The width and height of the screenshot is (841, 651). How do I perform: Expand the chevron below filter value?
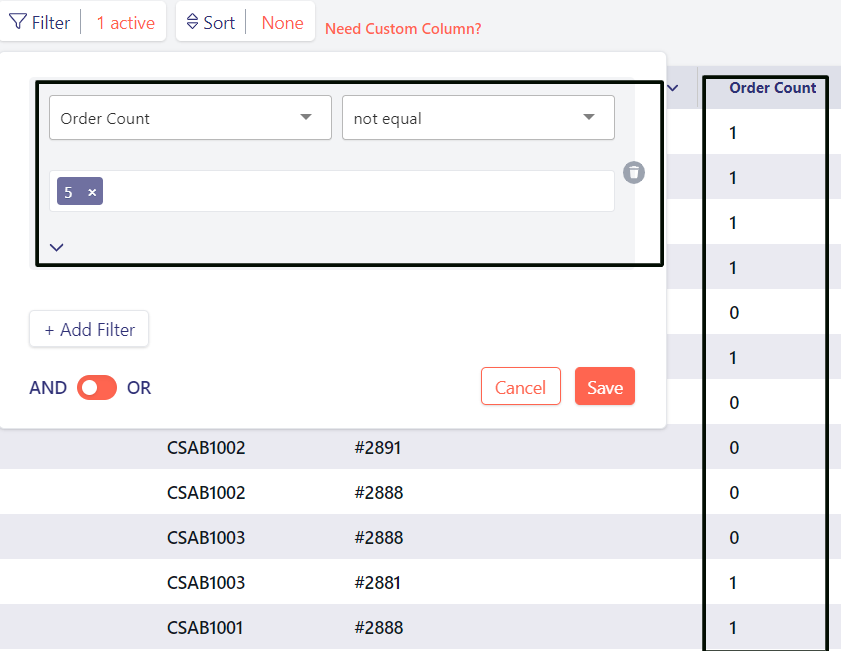tap(57, 247)
